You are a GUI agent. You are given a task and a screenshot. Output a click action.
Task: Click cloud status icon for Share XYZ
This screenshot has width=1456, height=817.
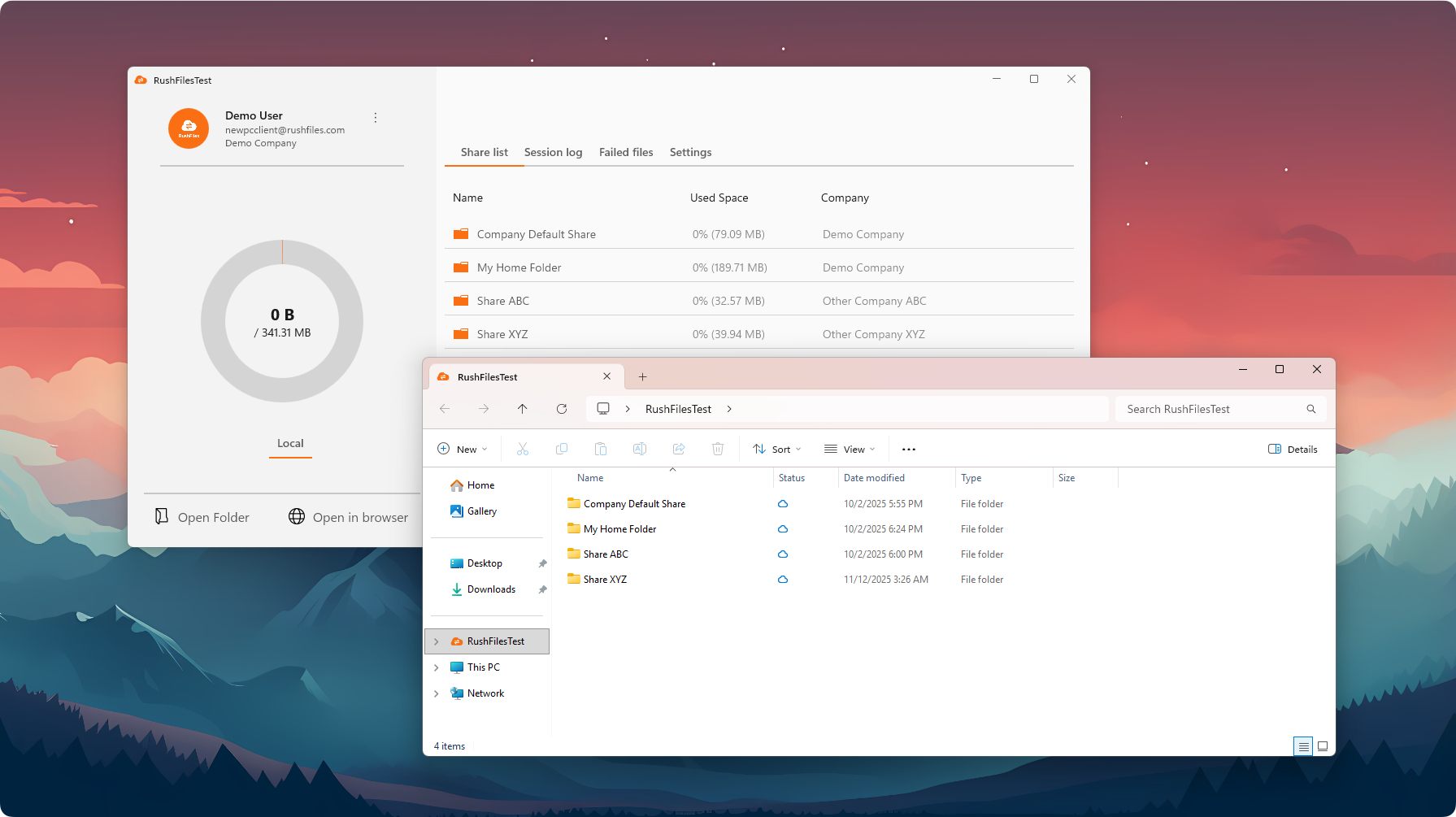coord(783,580)
